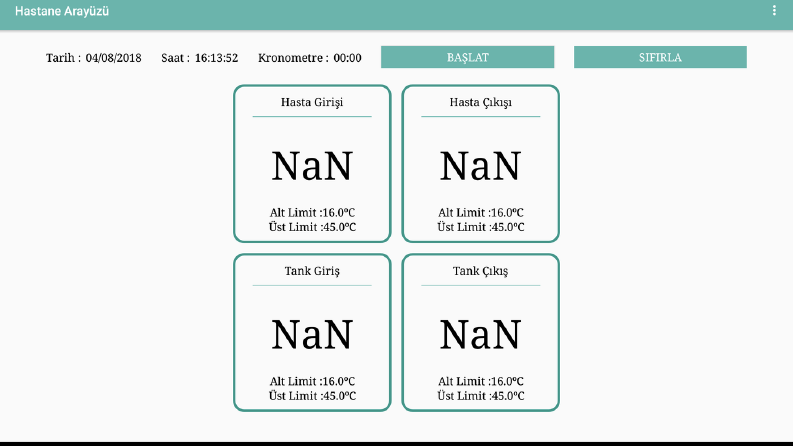
Task: Click the BAŞLAT button
Action: [467, 57]
